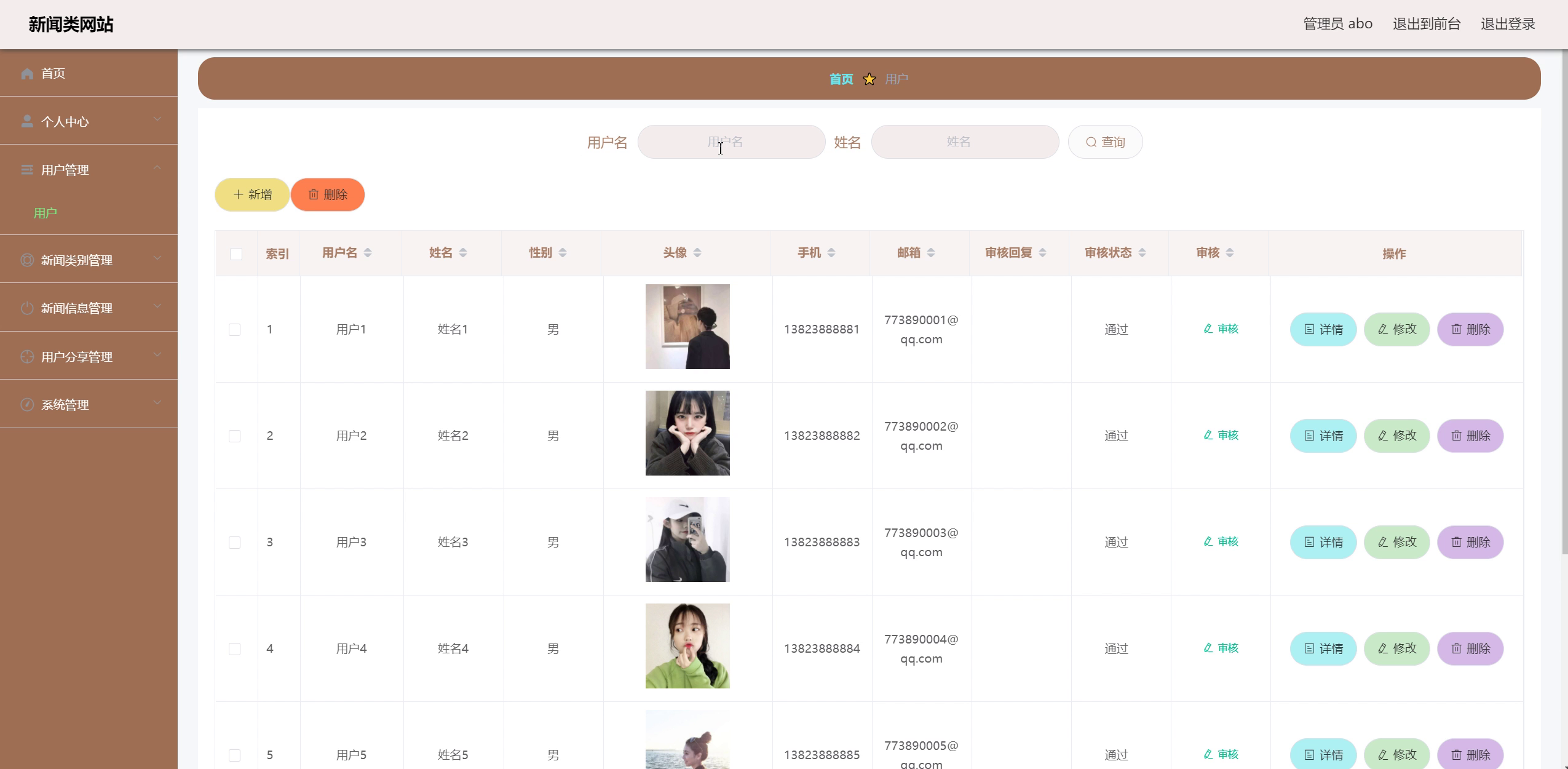Click the power icon beside 新闻信息管理
Screen dimensions: 1568x769
click(27, 308)
